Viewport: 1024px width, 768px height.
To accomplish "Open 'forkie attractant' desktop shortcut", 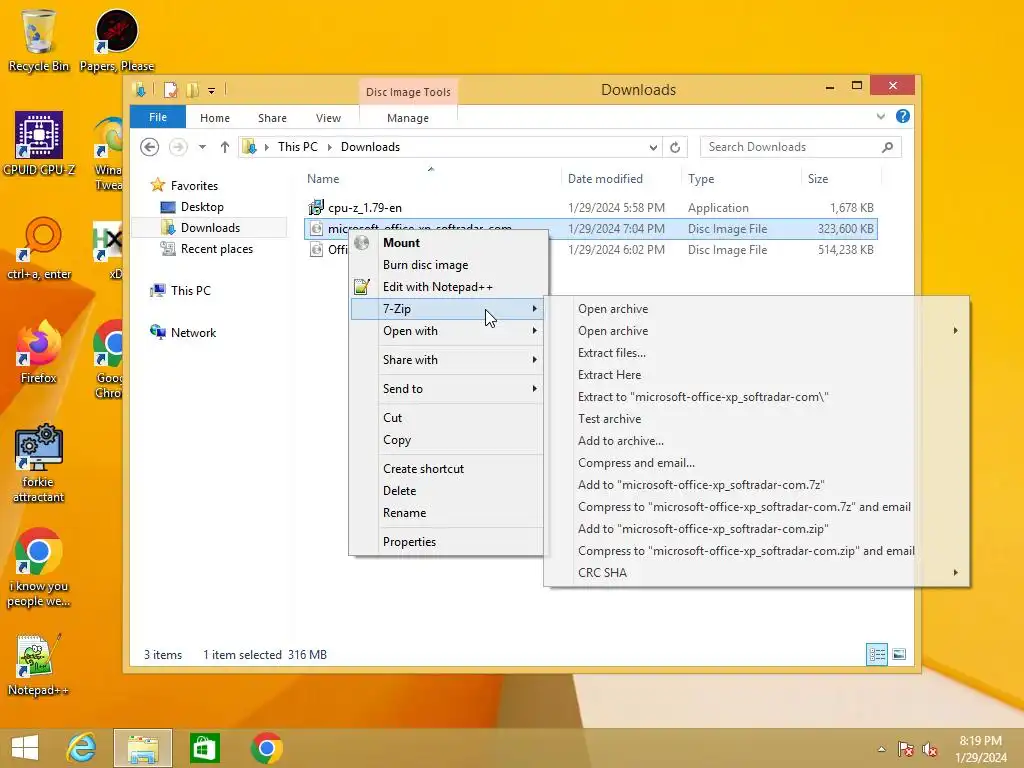I will pyautogui.click(x=39, y=463).
